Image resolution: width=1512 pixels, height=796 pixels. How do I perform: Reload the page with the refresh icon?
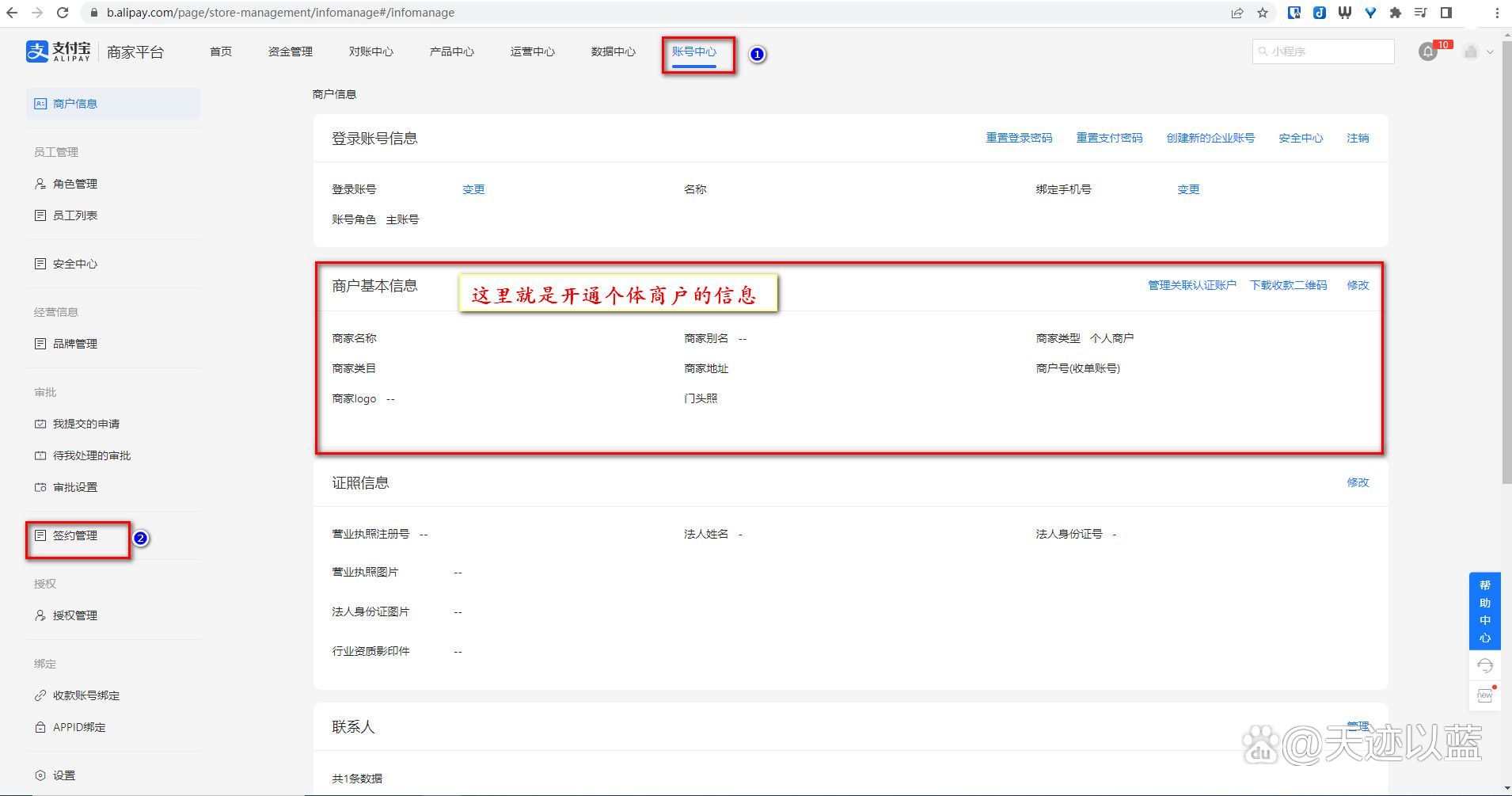(63, 13)
